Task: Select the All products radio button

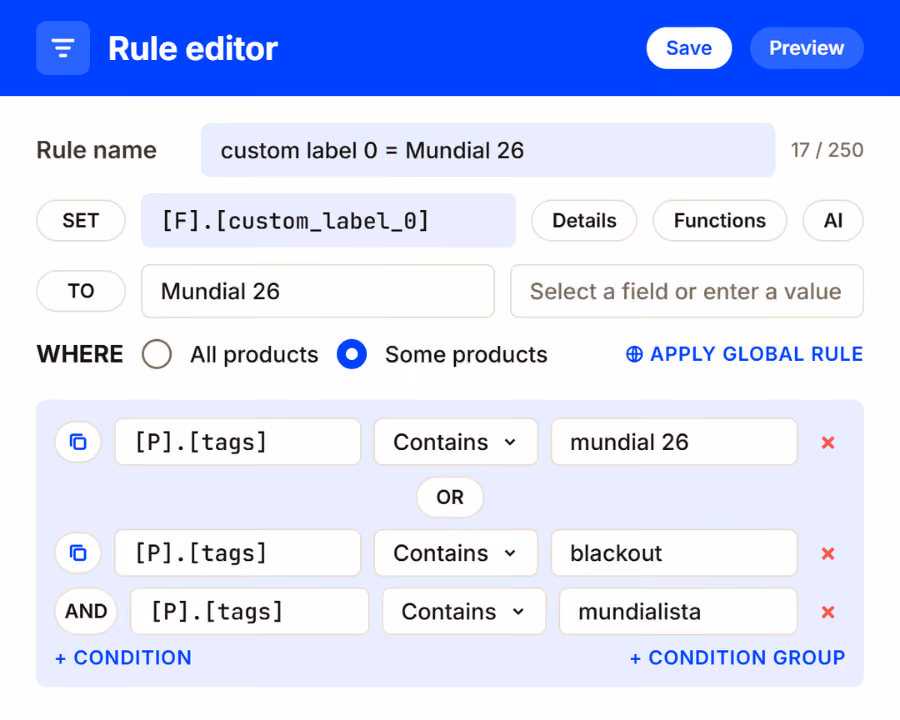Action: [157, 354]
